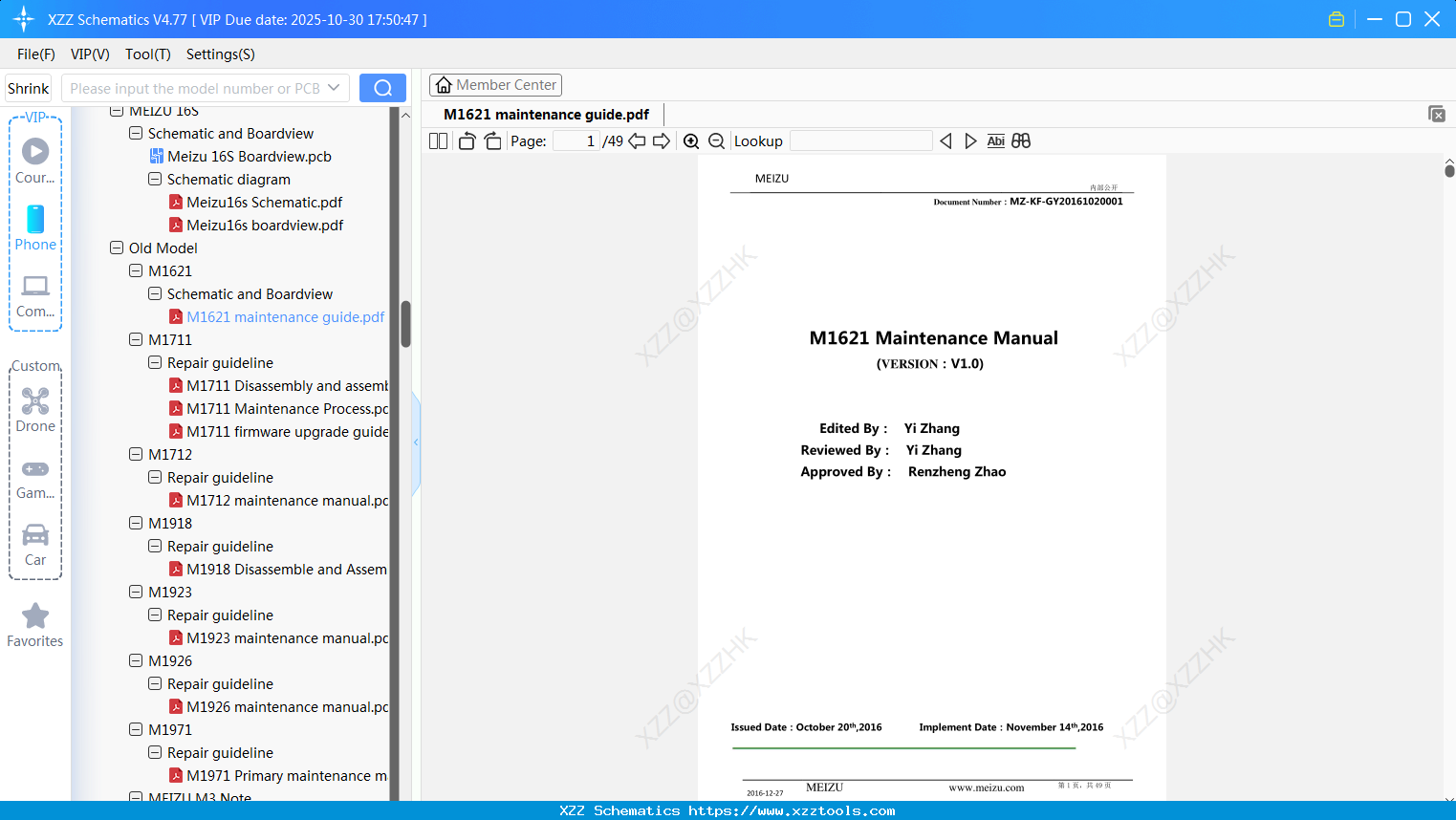Open Meizu16s Schematic.pdf file
The image size is (1456, 820).
point(265,203)
